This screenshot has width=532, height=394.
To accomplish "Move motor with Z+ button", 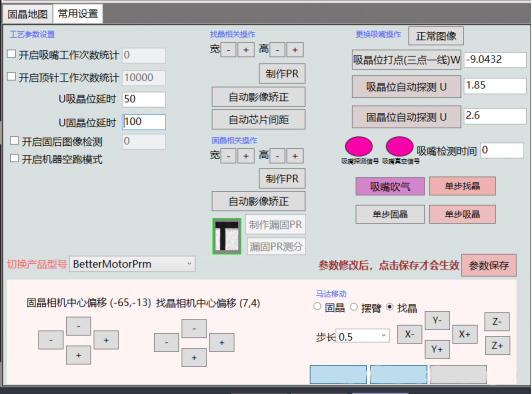I will [497, 345].
